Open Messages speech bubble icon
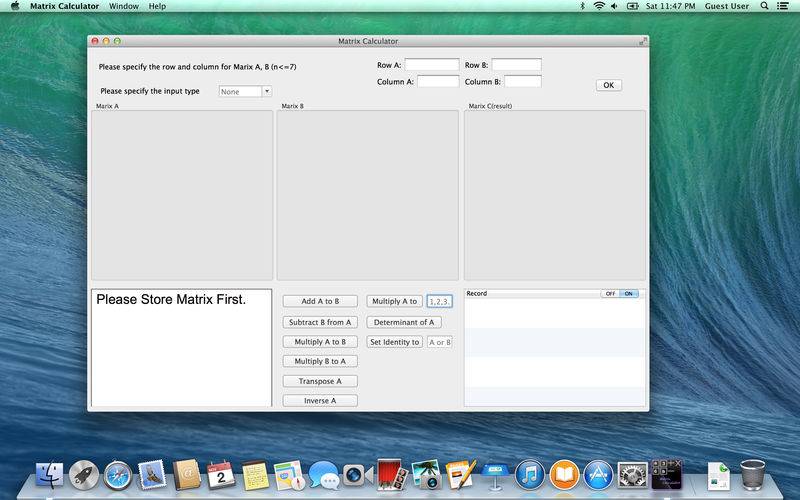 coord(323,474)
